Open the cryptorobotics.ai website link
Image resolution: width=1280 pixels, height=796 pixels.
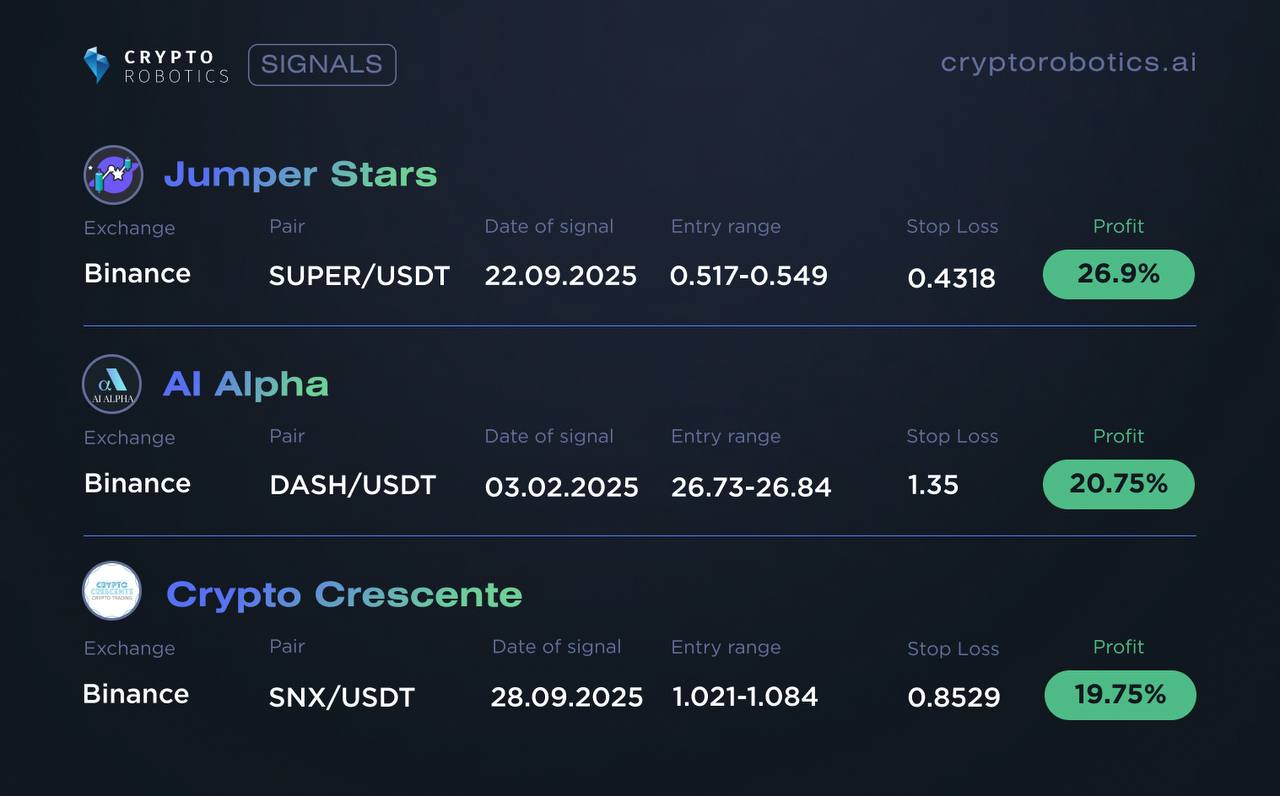(x=1068, y=63)
